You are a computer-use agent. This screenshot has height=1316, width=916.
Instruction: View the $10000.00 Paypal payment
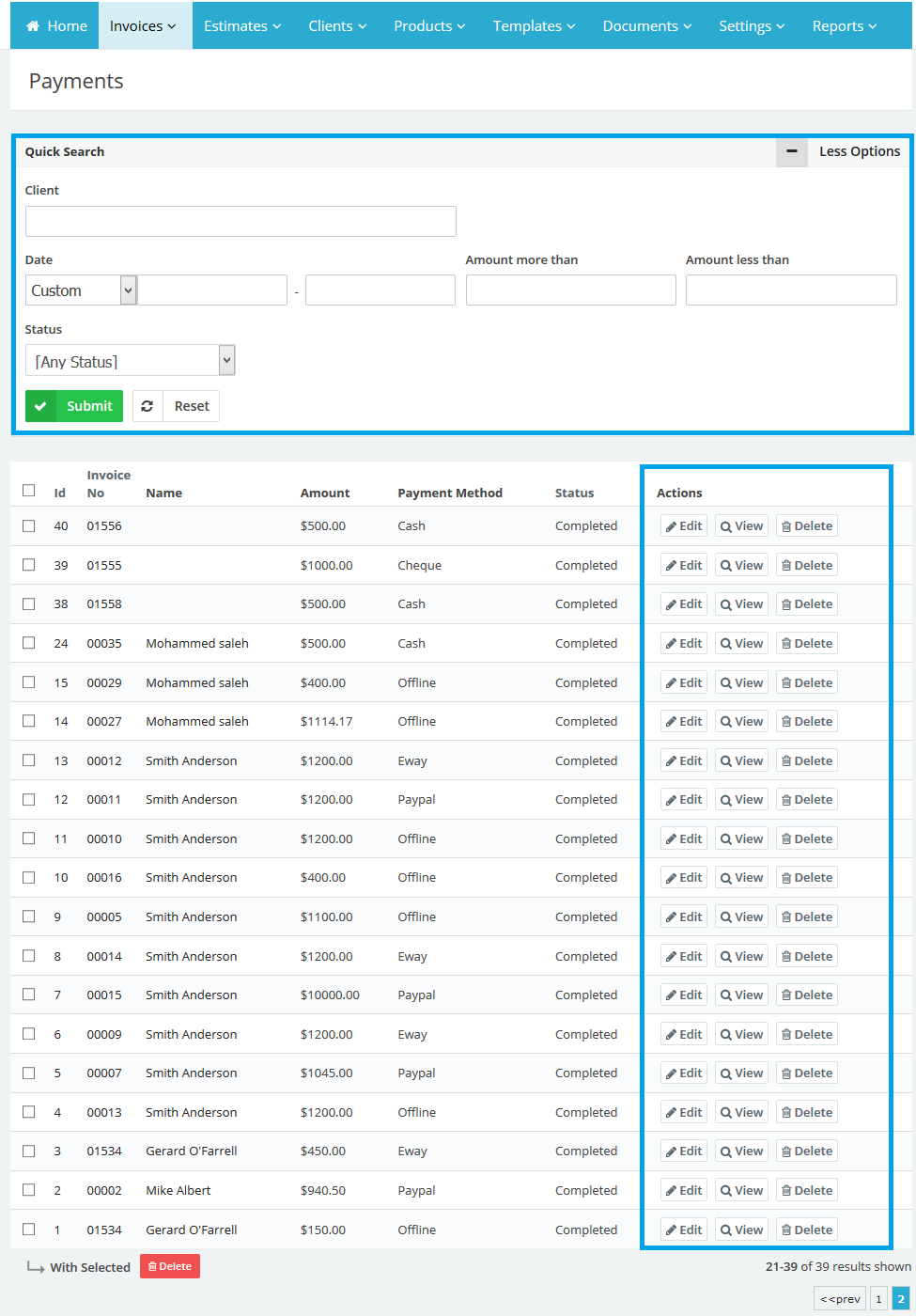pyautogui.click(x=741, y=995)
